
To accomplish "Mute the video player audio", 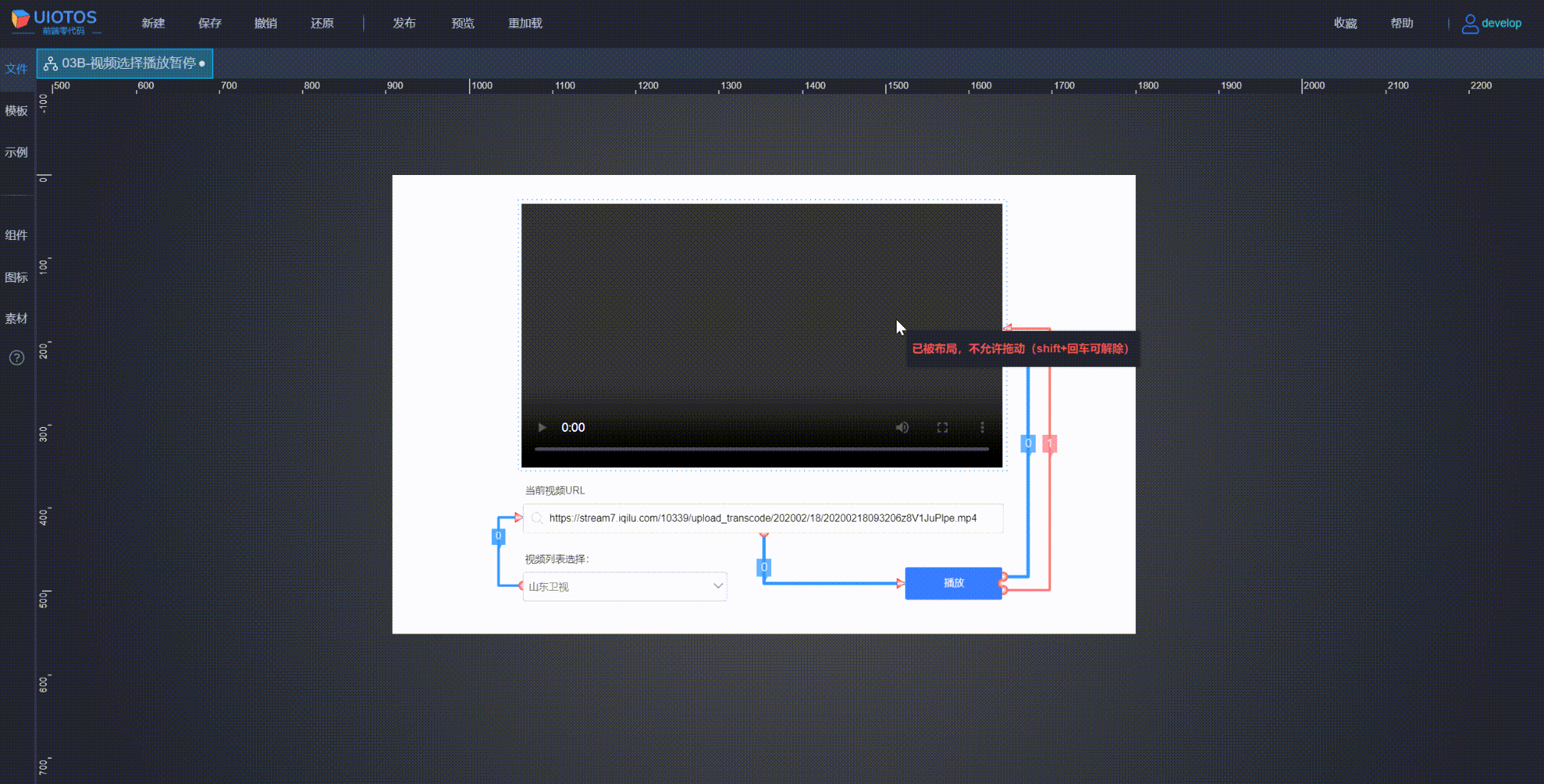I will [902, 427].
